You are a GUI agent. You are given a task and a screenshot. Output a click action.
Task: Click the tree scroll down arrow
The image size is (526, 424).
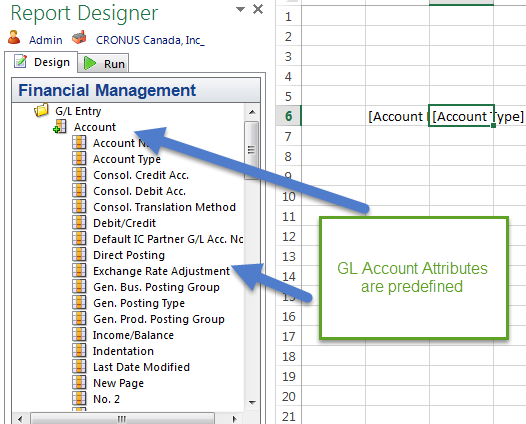click(x=252, y=402)
